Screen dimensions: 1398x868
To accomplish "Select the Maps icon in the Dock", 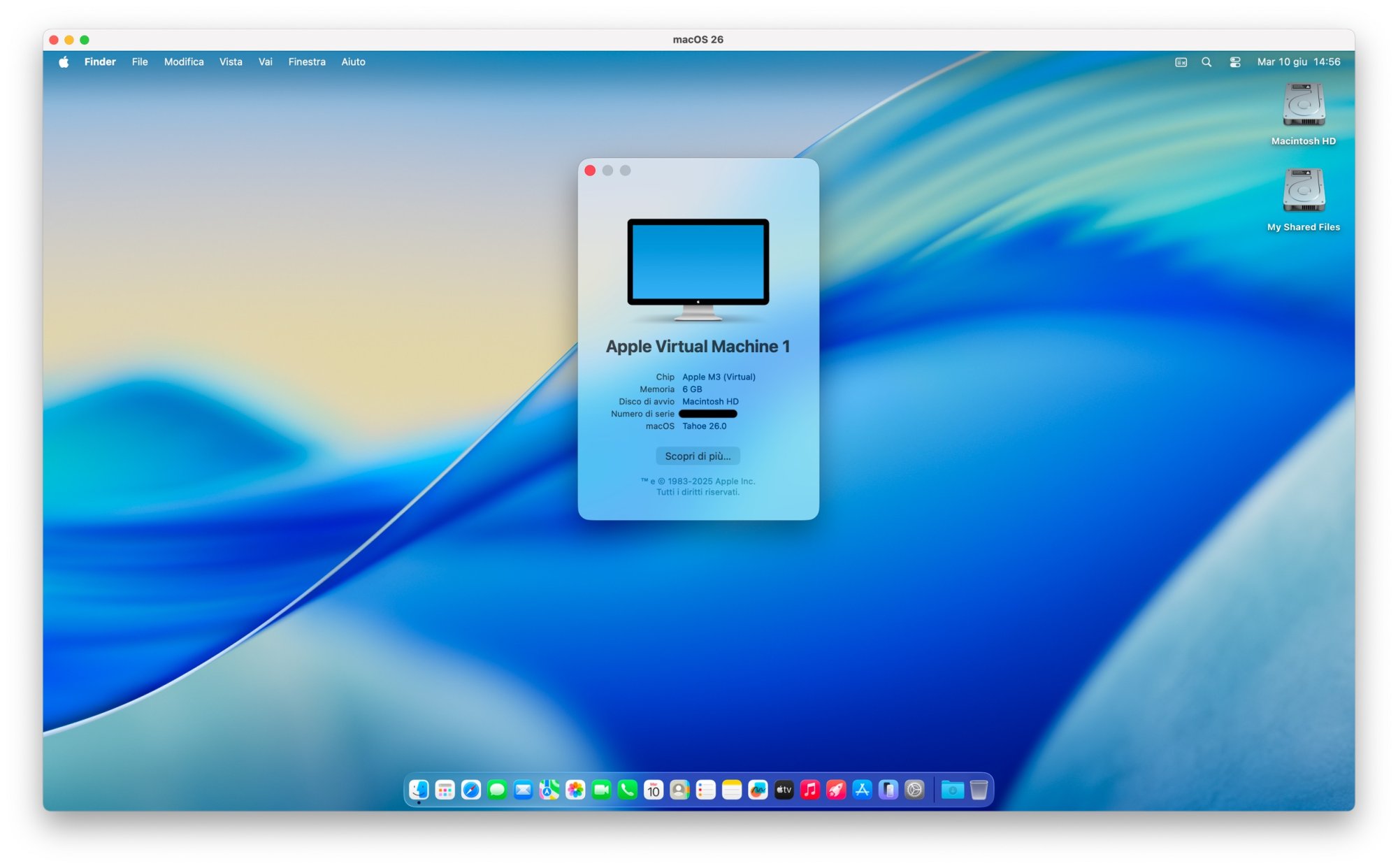I will click(549, 789).
